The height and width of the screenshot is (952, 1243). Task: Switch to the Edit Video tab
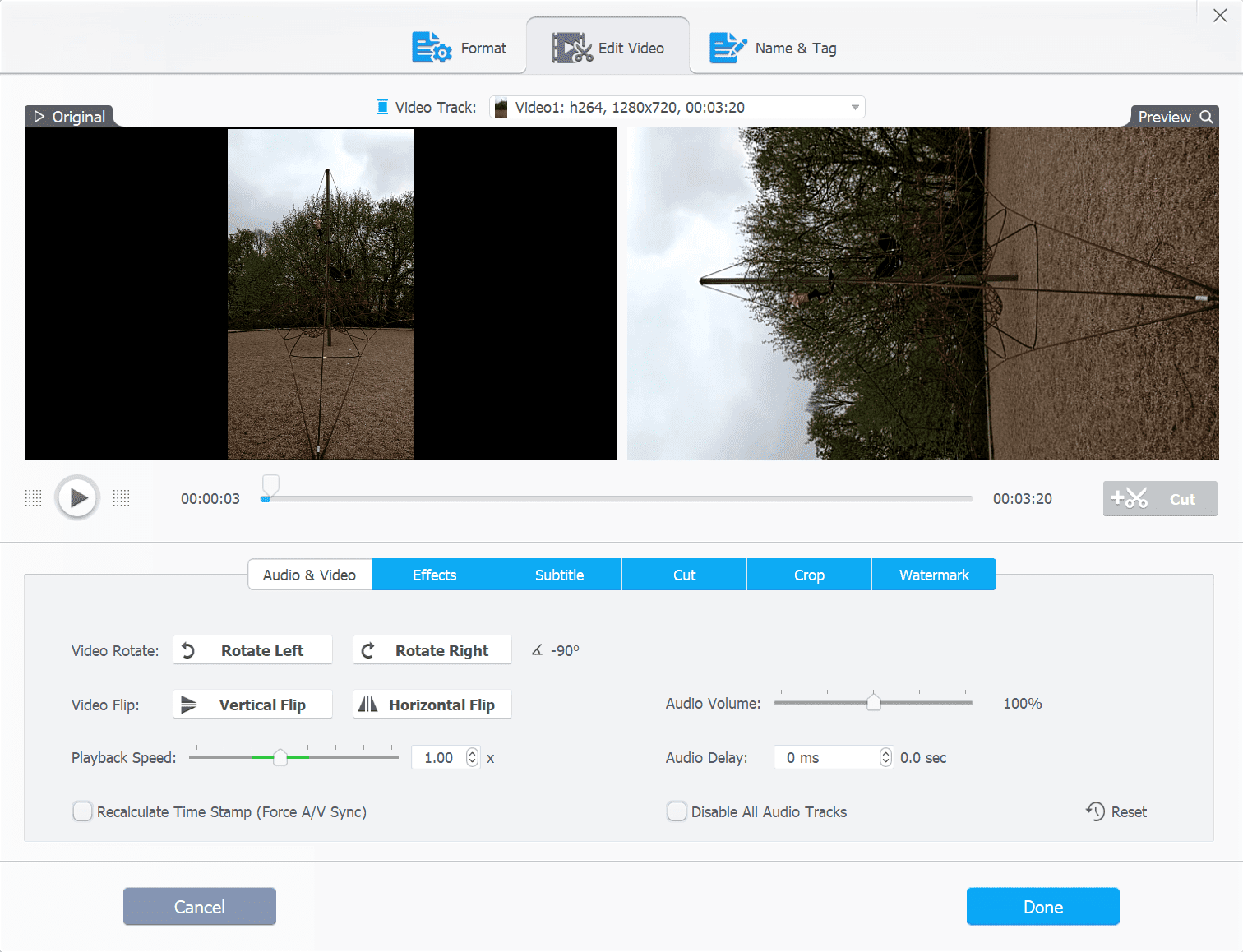click(608, 48)
